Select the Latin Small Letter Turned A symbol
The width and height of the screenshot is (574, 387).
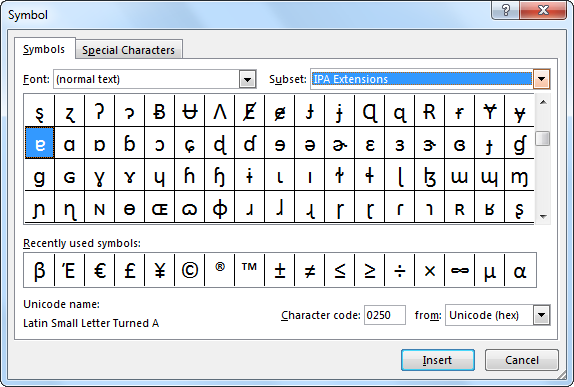[40, 143]
